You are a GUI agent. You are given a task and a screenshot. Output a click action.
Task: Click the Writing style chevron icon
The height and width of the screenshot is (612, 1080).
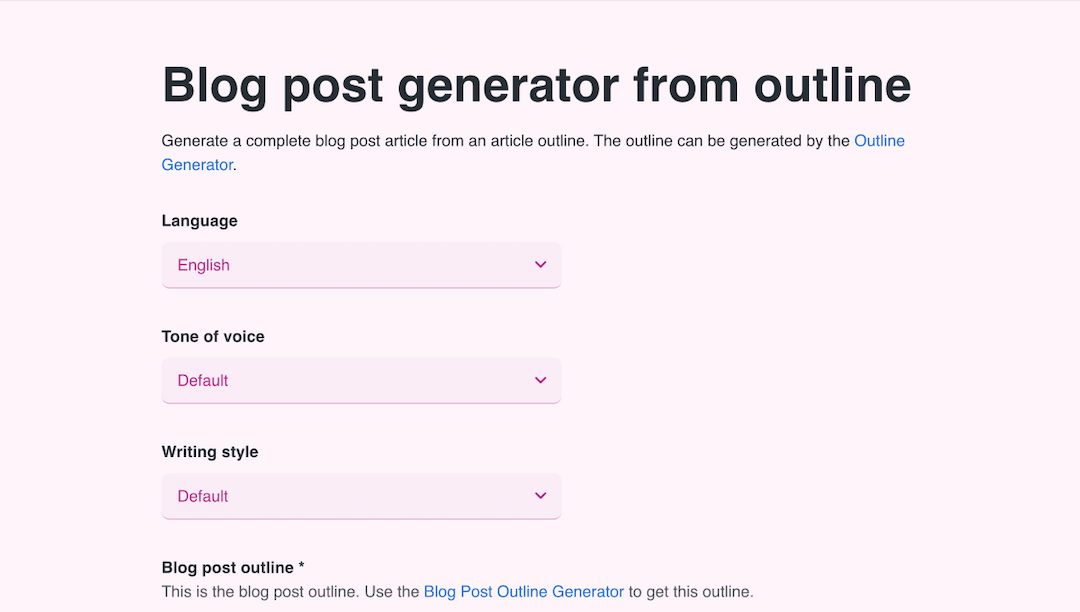[540, 495]
